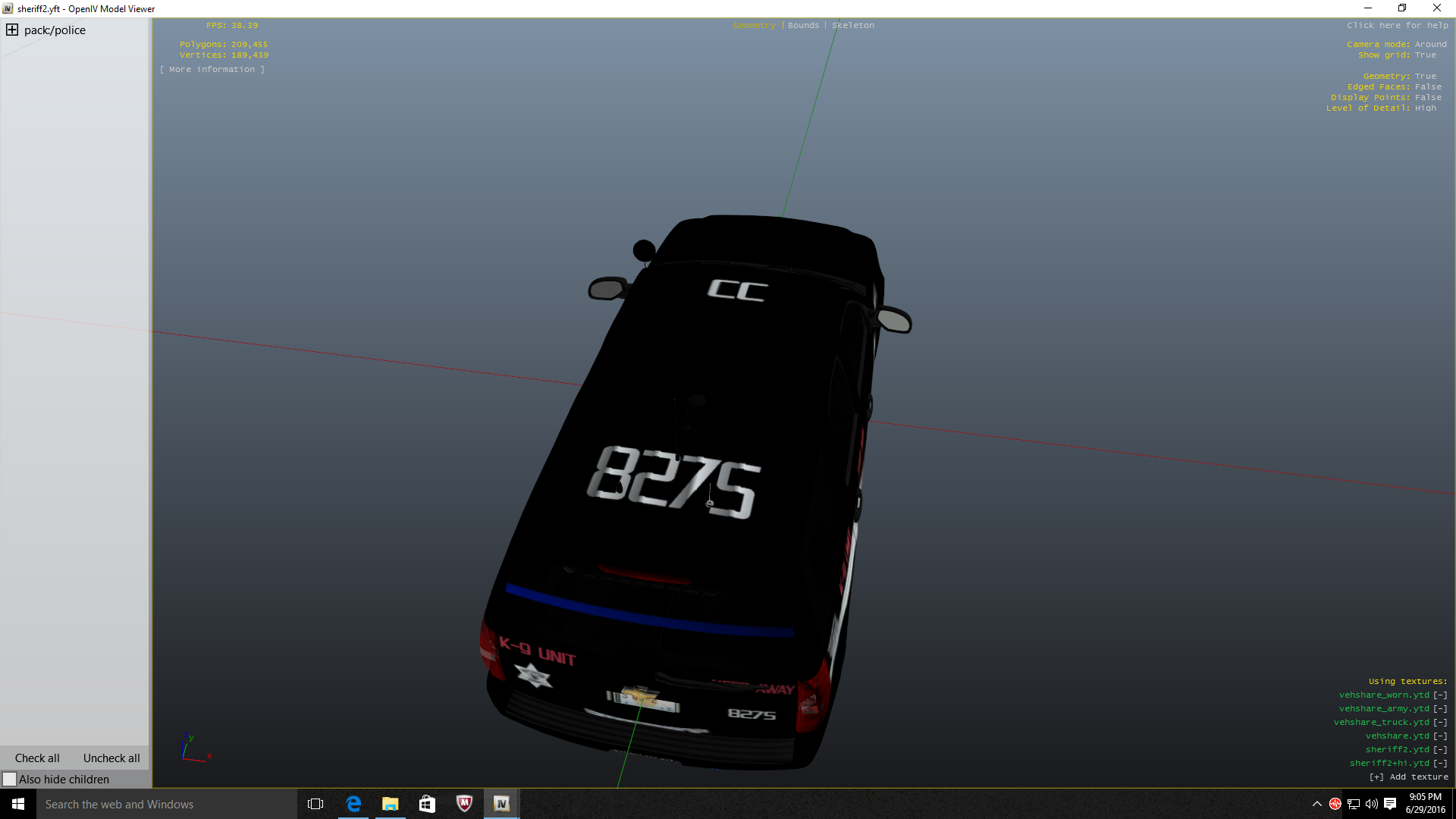1456x819 pixels.
Task: Remove the sheriff2+hi.ytd texture with [-]
Action: point(1440,763)
